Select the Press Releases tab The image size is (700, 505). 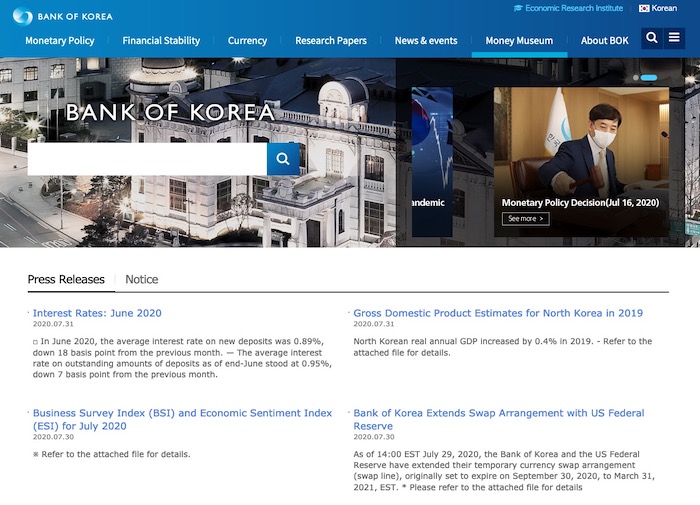tap(66, 280)
